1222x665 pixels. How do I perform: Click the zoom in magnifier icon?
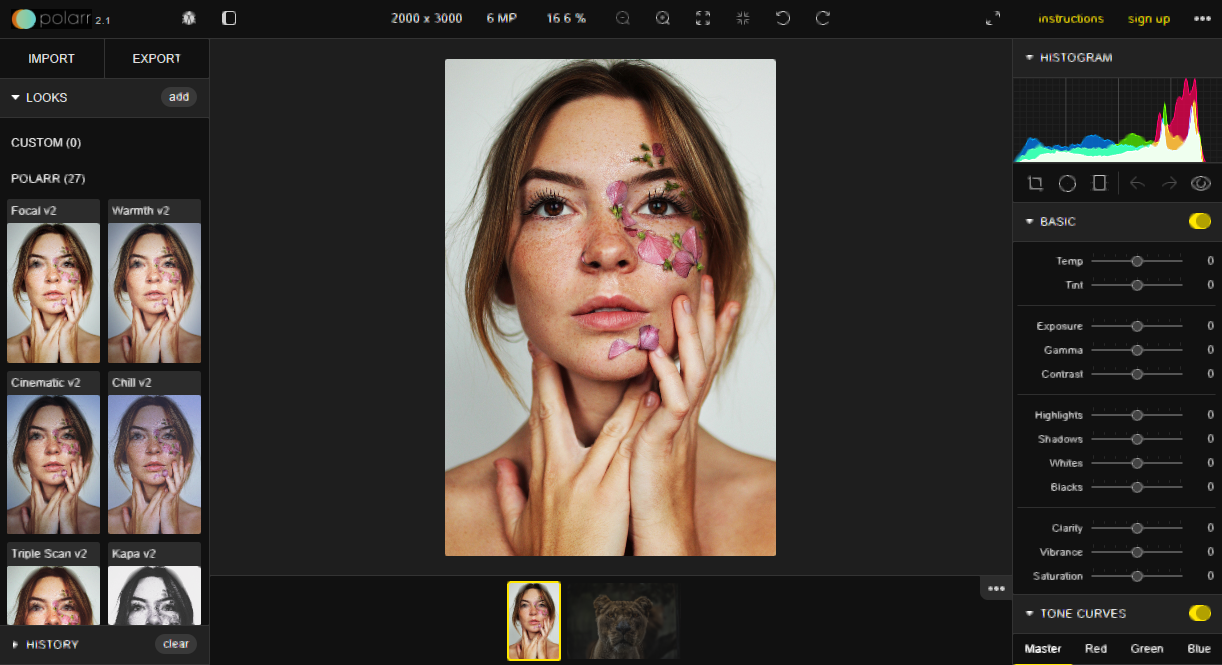[x=663, y=18]
